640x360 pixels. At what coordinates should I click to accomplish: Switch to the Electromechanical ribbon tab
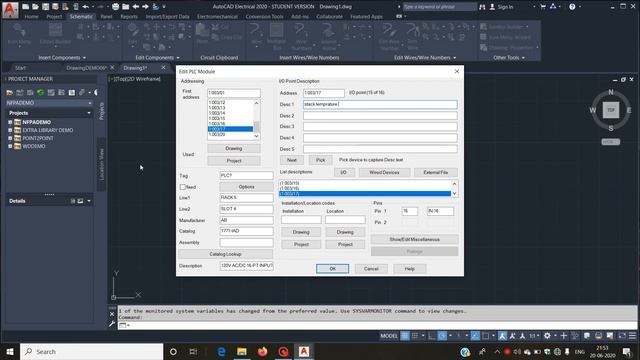click(x=217, y=17)
